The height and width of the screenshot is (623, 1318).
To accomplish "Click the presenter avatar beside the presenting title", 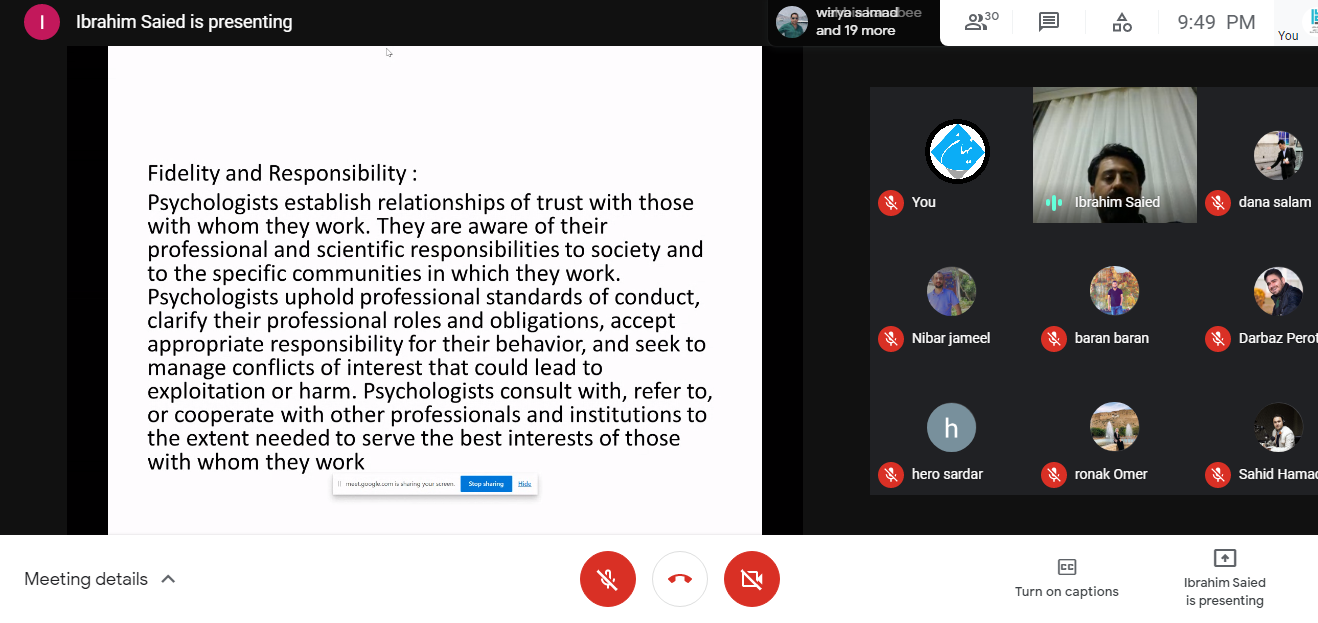I will [x=42, y=22].
